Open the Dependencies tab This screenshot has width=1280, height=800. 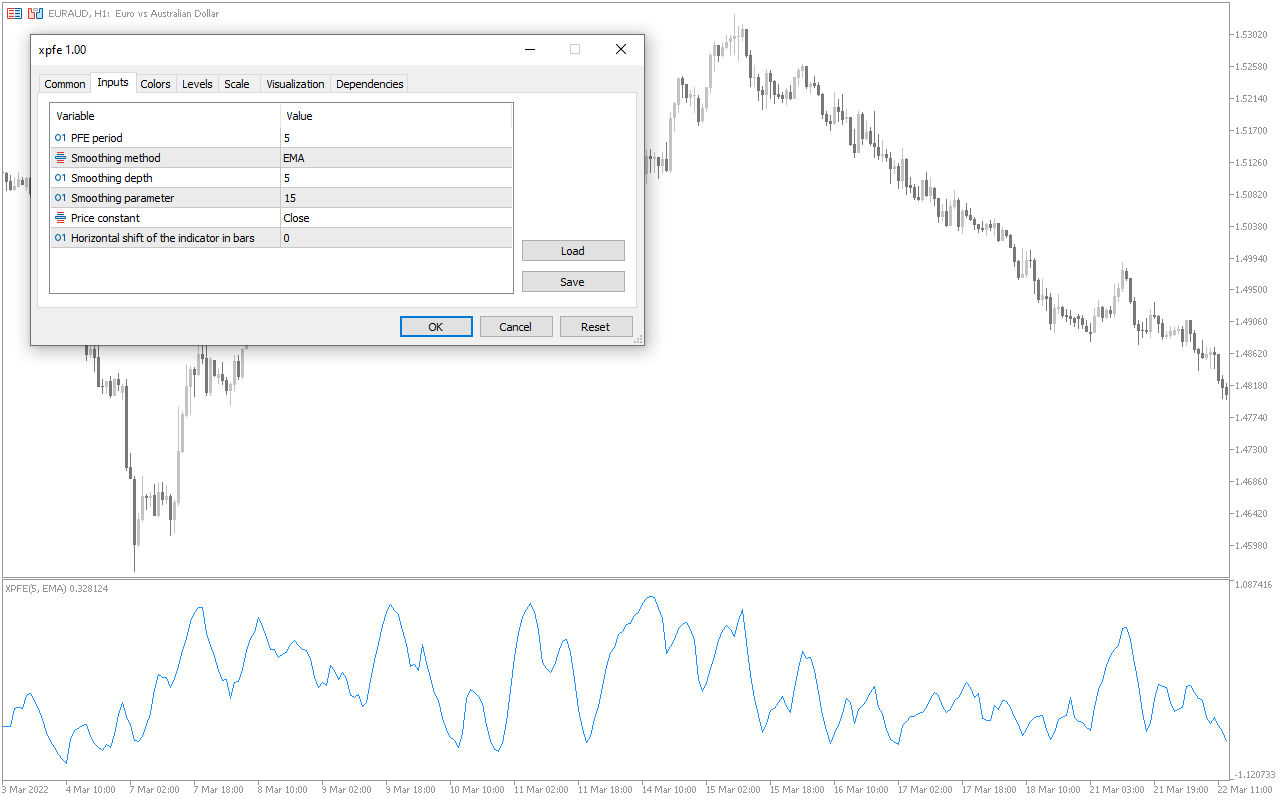tap(370, 84)
